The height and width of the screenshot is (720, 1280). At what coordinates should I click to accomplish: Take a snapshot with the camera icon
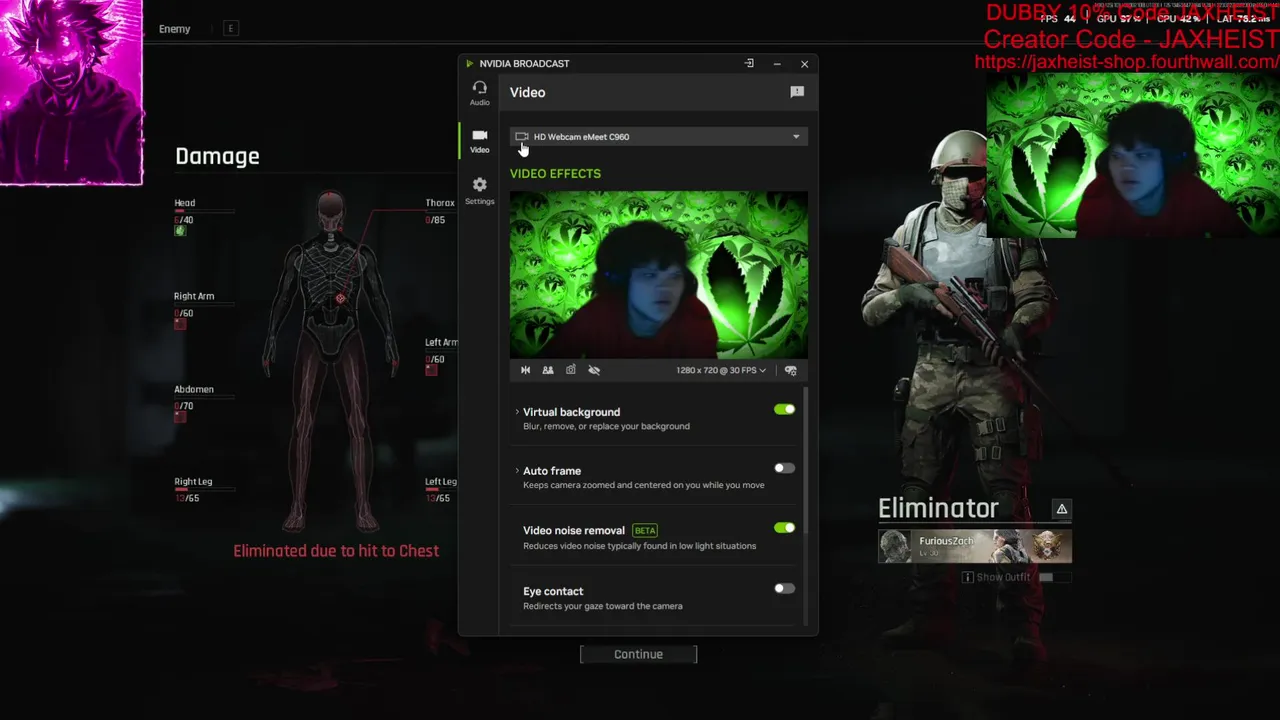571,370
